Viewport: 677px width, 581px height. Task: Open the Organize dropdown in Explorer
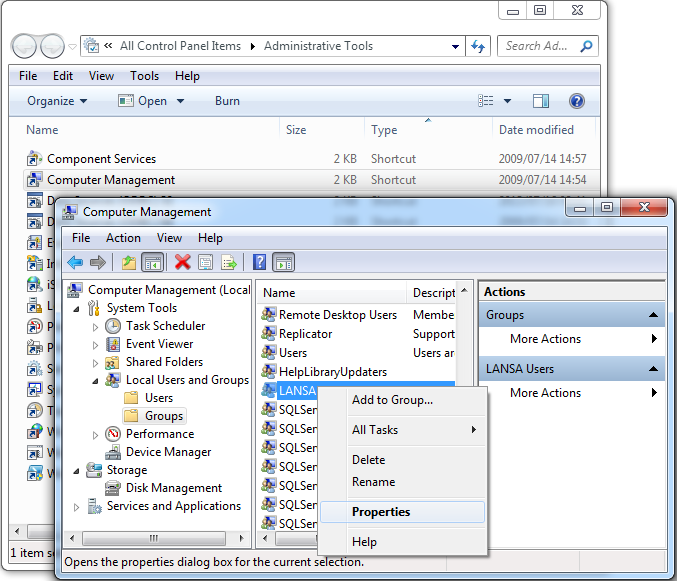(57, 101)
